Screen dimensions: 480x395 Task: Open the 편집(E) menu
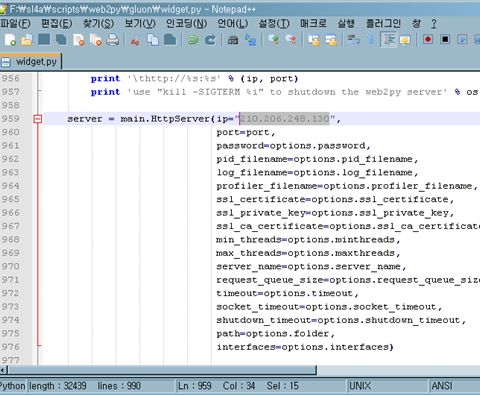(x=56, y=24)
